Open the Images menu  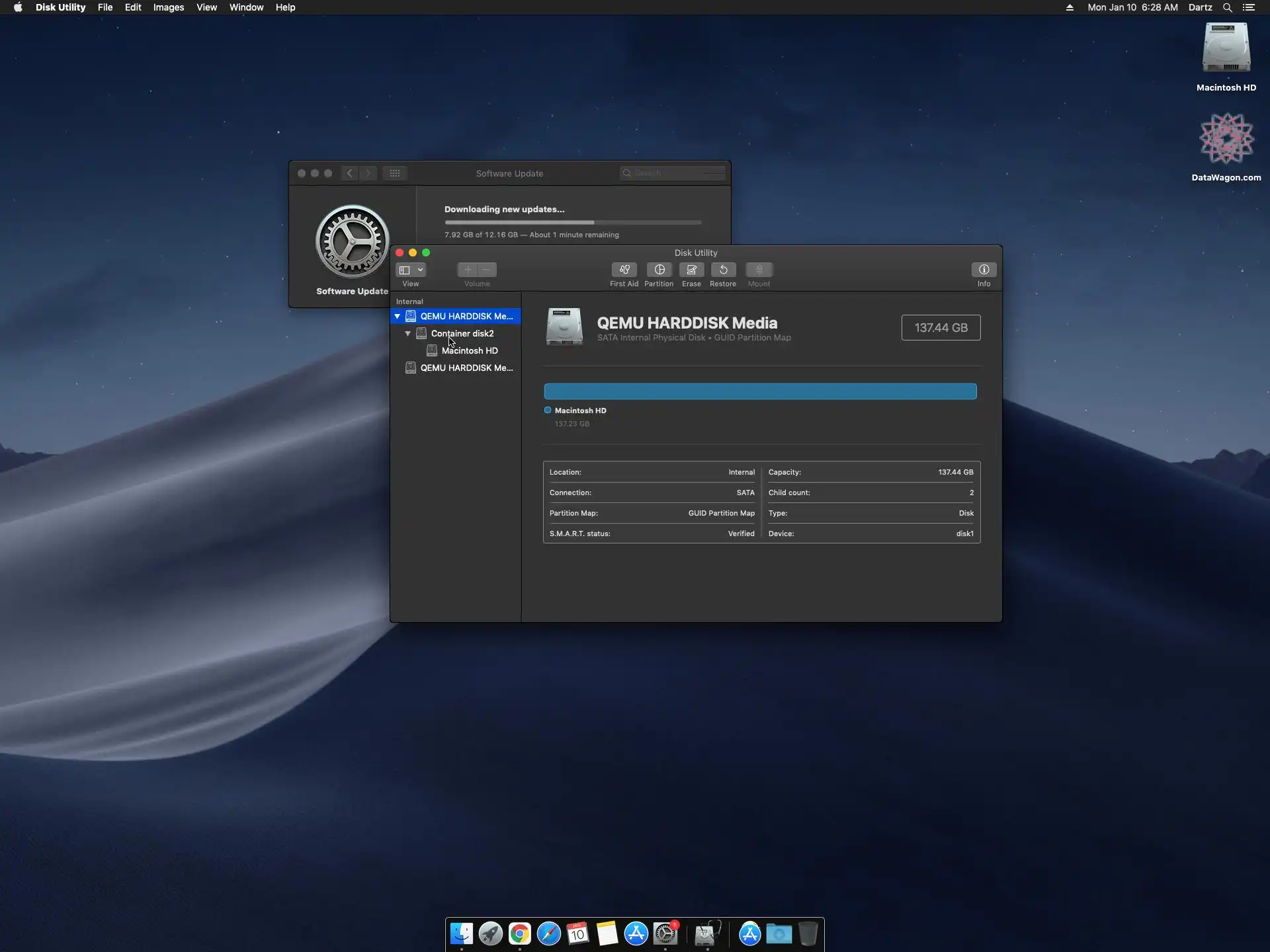169,7
